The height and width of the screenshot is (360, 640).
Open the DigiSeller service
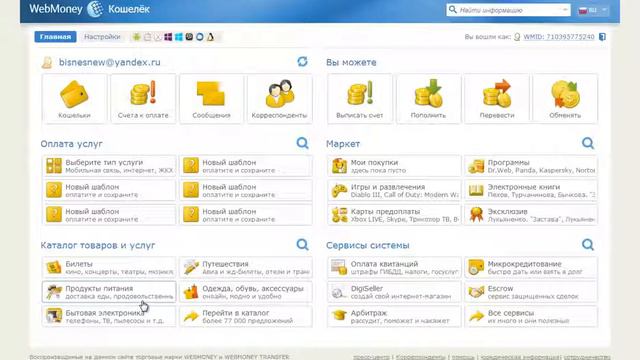(x=394, y=292)
